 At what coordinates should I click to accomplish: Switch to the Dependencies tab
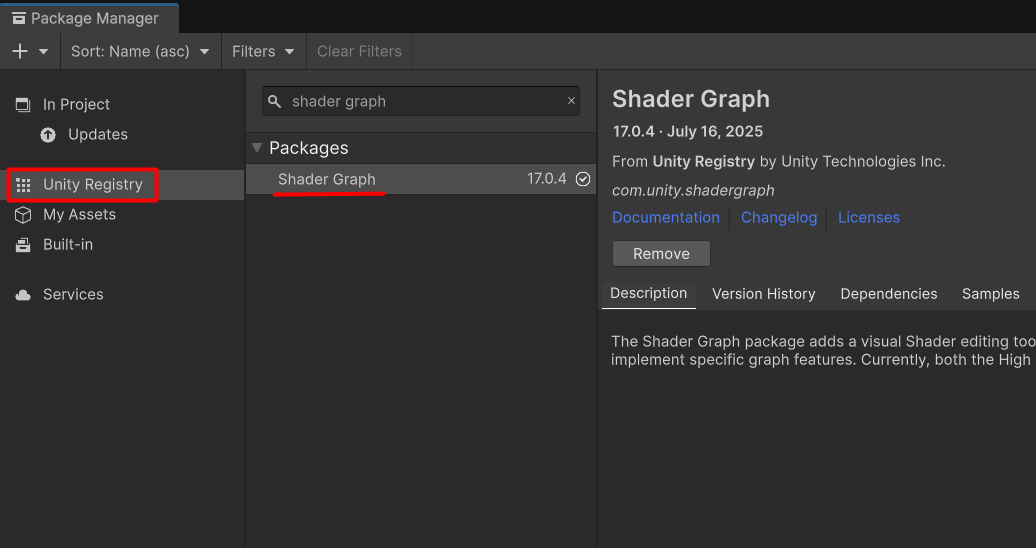click(x=889, y=294)
